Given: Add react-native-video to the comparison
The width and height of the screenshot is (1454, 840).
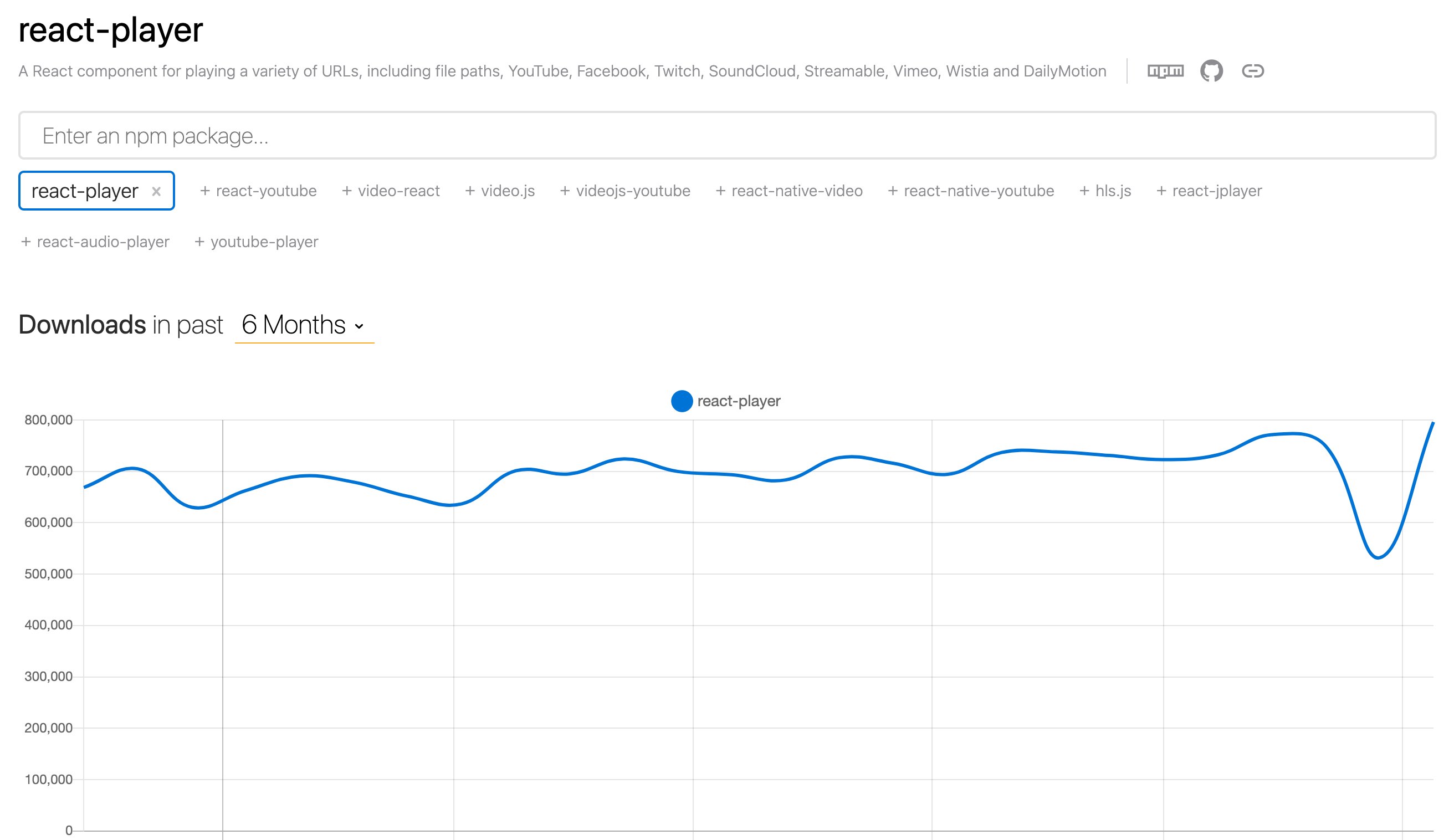Looking at the screenshot, I should click(x=789, y=191).
